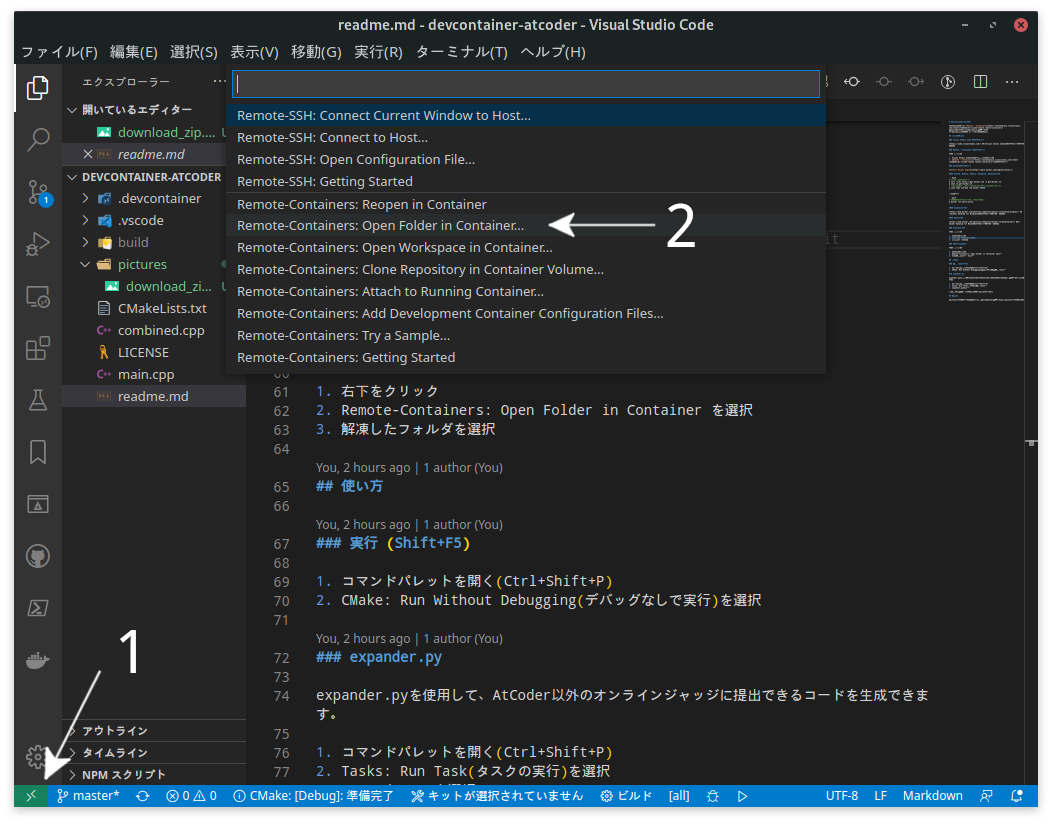The width and height of the screenshot is (1052, 824).
Task: Select Remote-SSH: Open Configuration File
Action: (x=526, y=160)
